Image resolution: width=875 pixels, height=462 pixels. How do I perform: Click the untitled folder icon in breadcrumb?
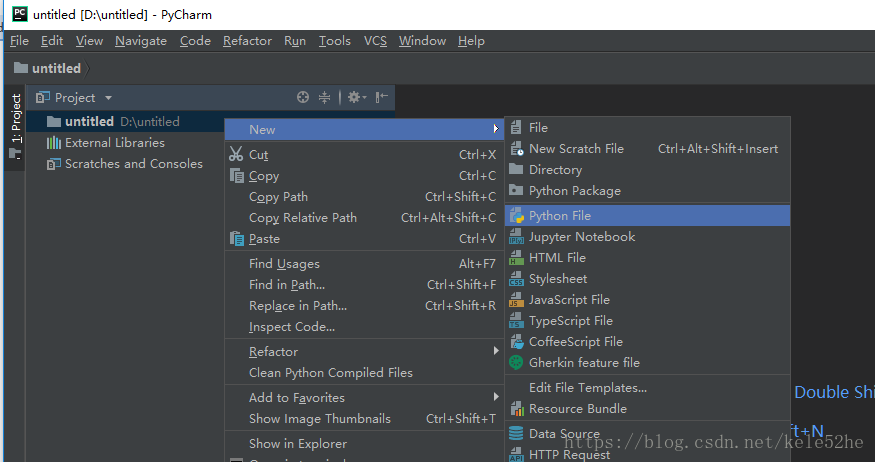click(x=21, y=68)
